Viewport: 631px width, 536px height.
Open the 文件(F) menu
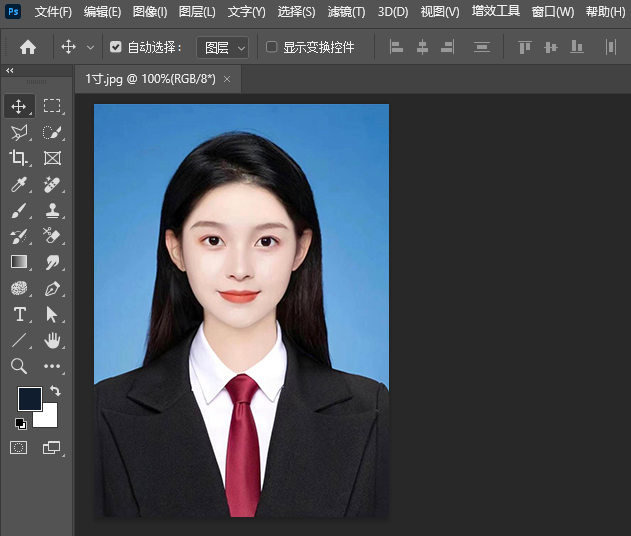(54, 12)
